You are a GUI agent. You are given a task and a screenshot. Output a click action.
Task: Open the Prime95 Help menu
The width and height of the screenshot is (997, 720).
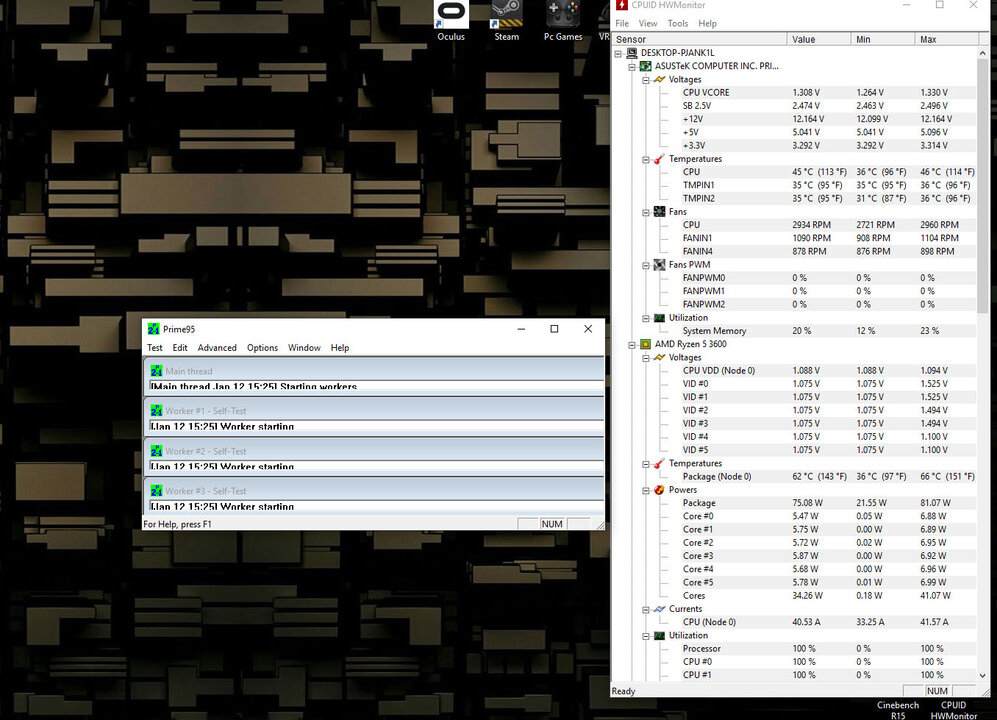point(340,348)
